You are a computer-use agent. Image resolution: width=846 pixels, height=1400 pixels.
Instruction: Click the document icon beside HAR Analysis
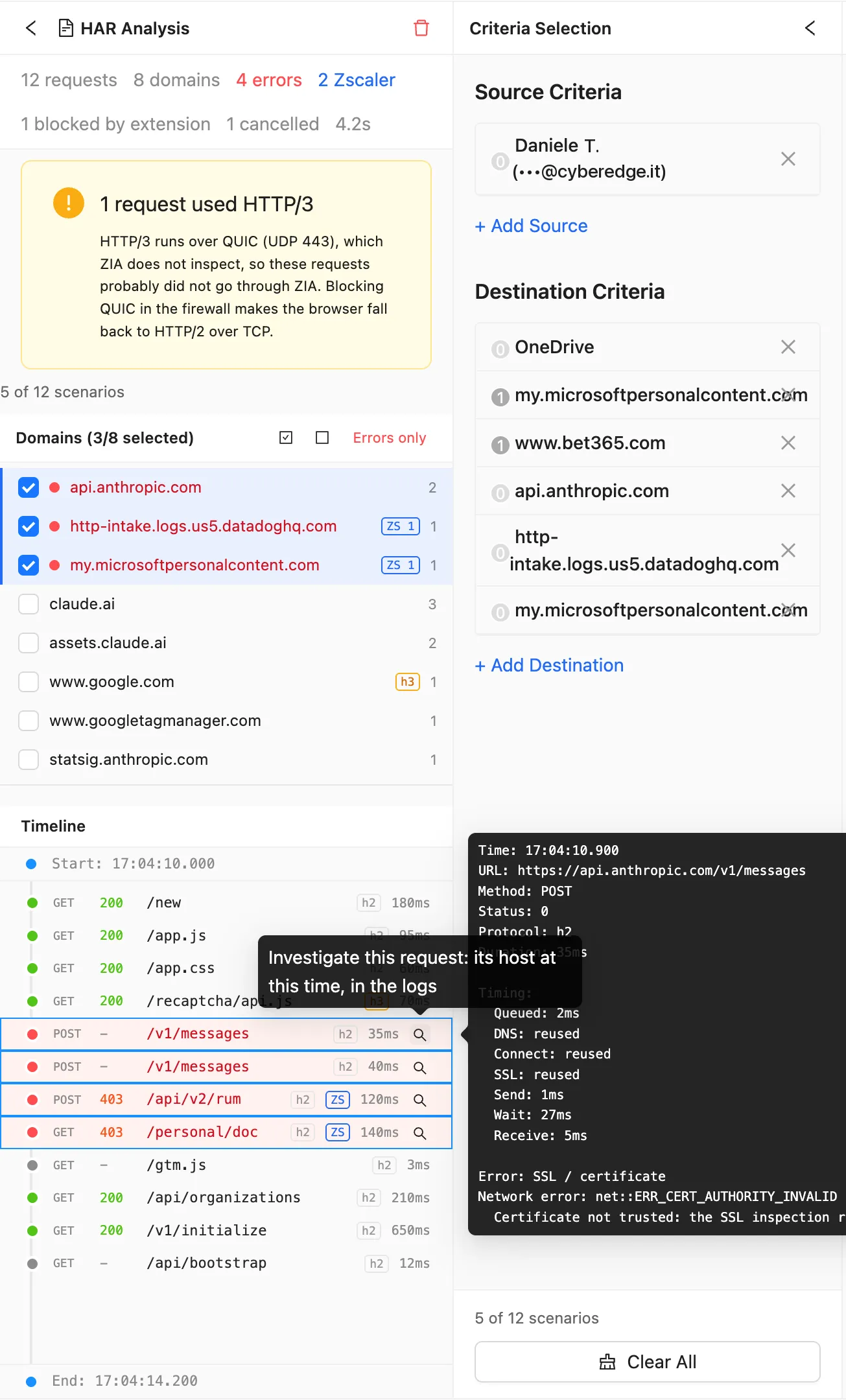coord(65,29)
